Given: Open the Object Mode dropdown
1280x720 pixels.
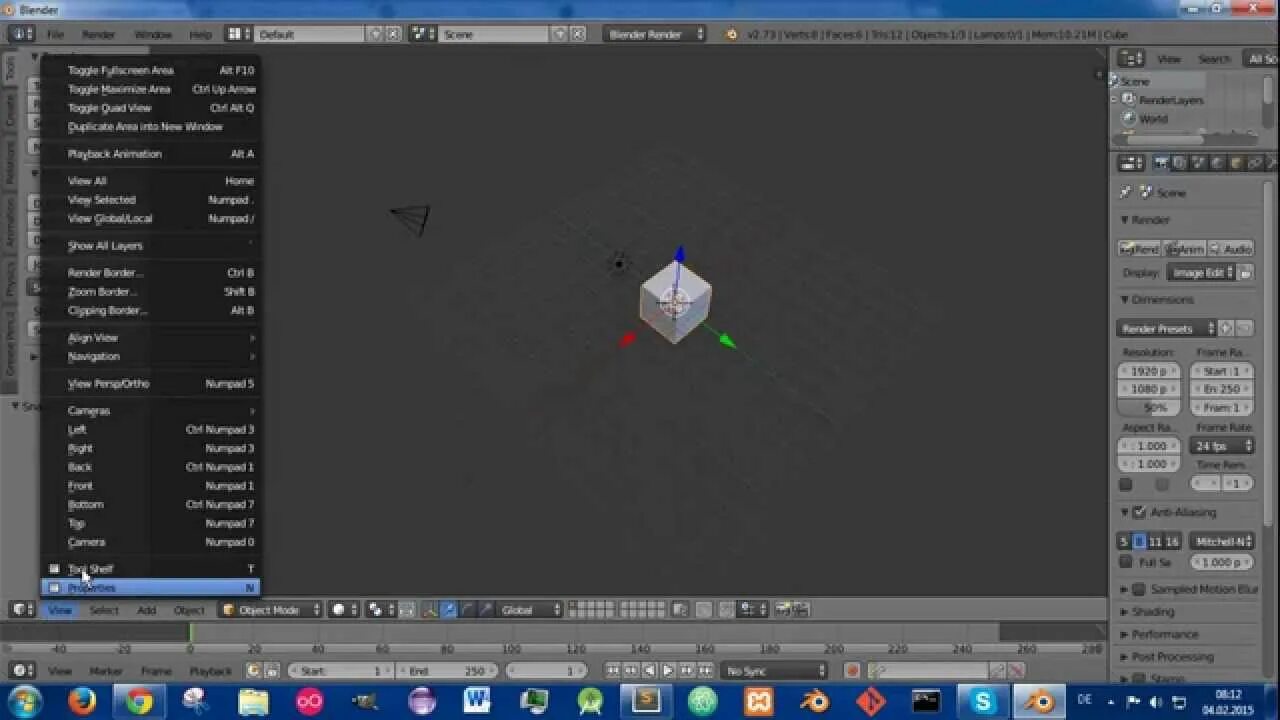Looking at the screenshot, I should pos(271,610).
